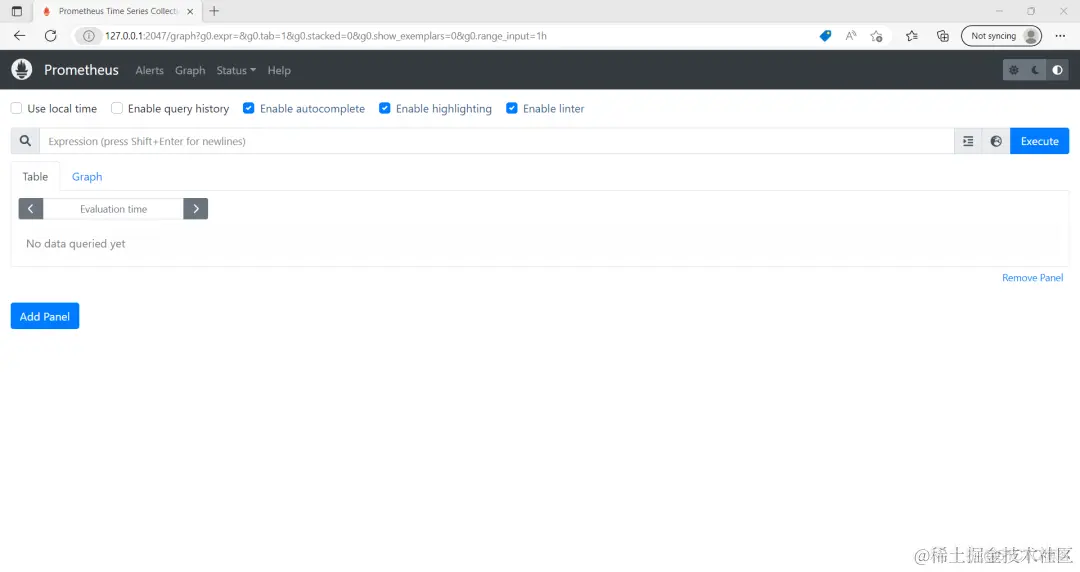
Task: Click the Prometheus brand title
Action: click(81, 70)
